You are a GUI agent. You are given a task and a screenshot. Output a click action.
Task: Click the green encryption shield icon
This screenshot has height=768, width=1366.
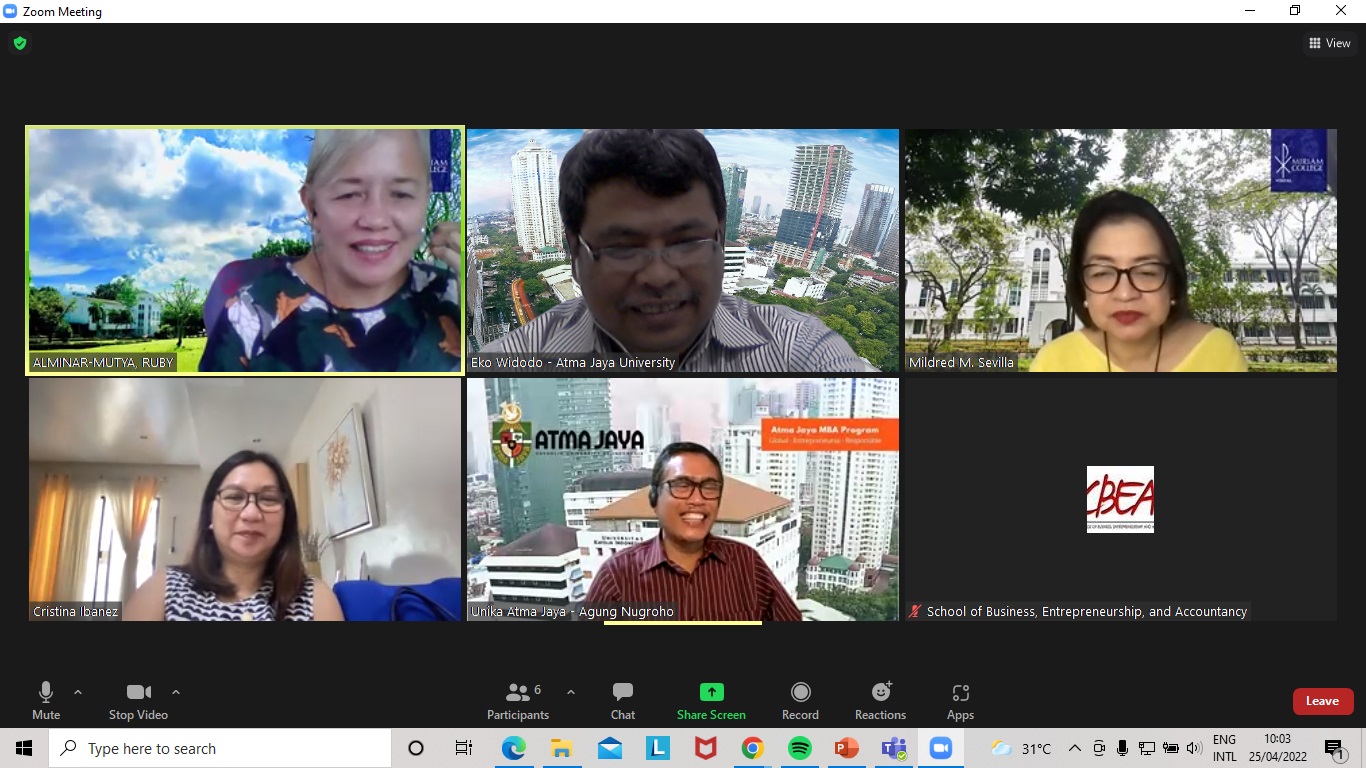pos(20,43)
